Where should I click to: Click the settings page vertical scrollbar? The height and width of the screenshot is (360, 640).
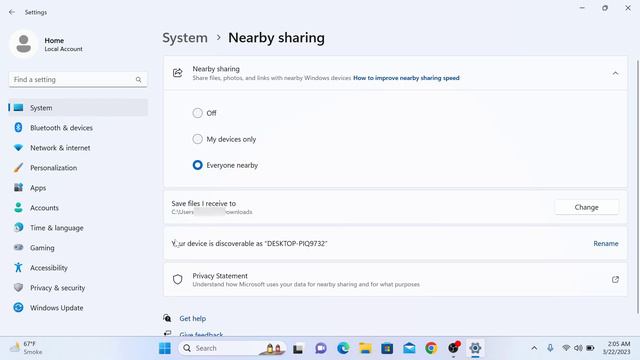(x=638, y=187)
